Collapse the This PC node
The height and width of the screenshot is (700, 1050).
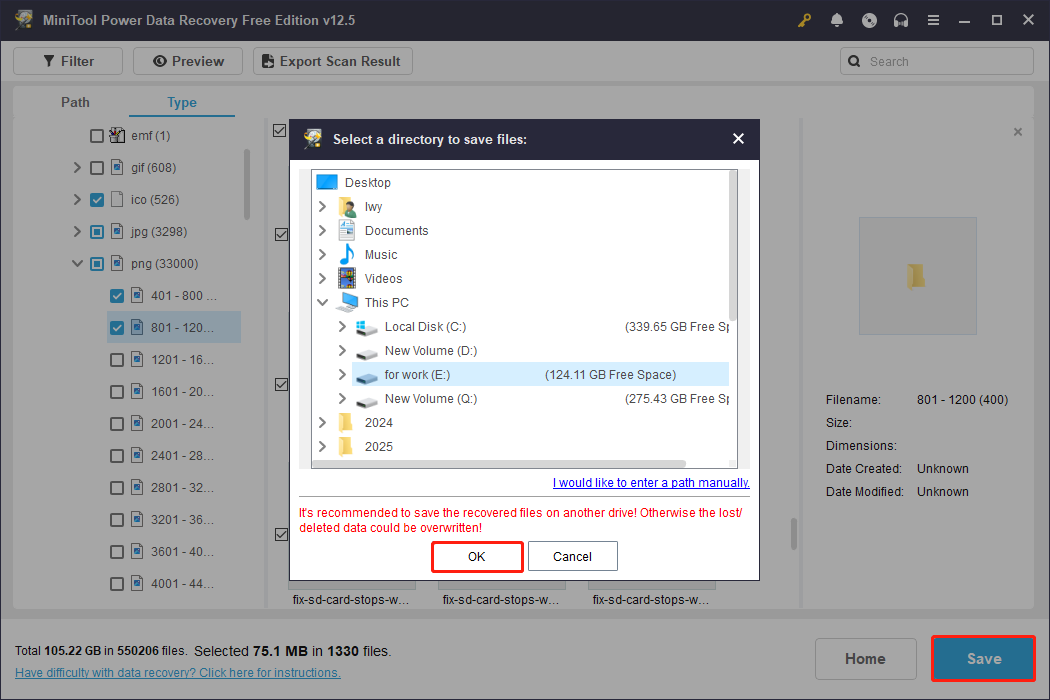coord(323,302)
